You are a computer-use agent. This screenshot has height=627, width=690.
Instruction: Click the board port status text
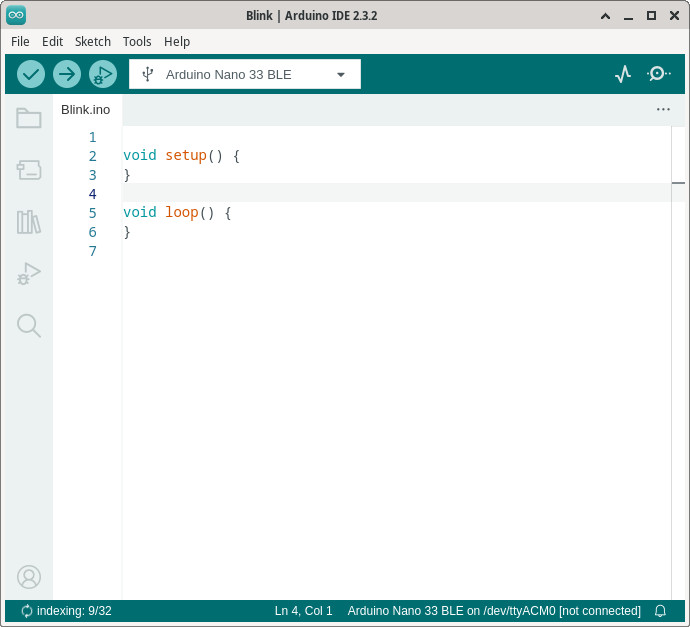pos(494,611)
